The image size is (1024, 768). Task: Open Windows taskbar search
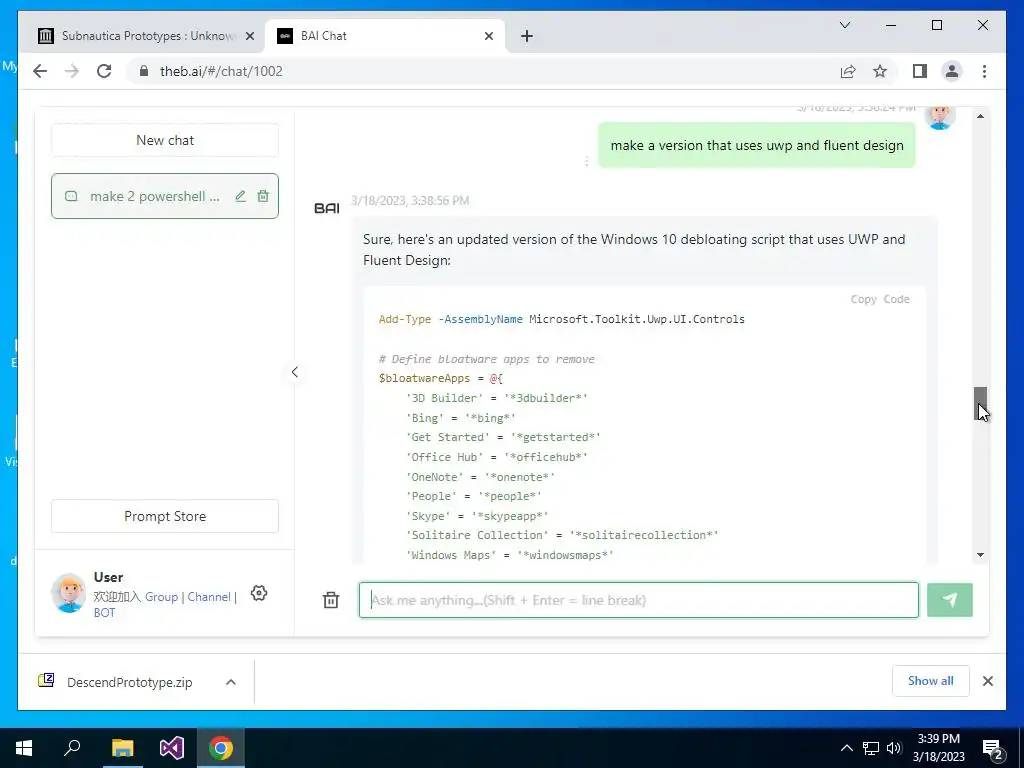[72, 748]
